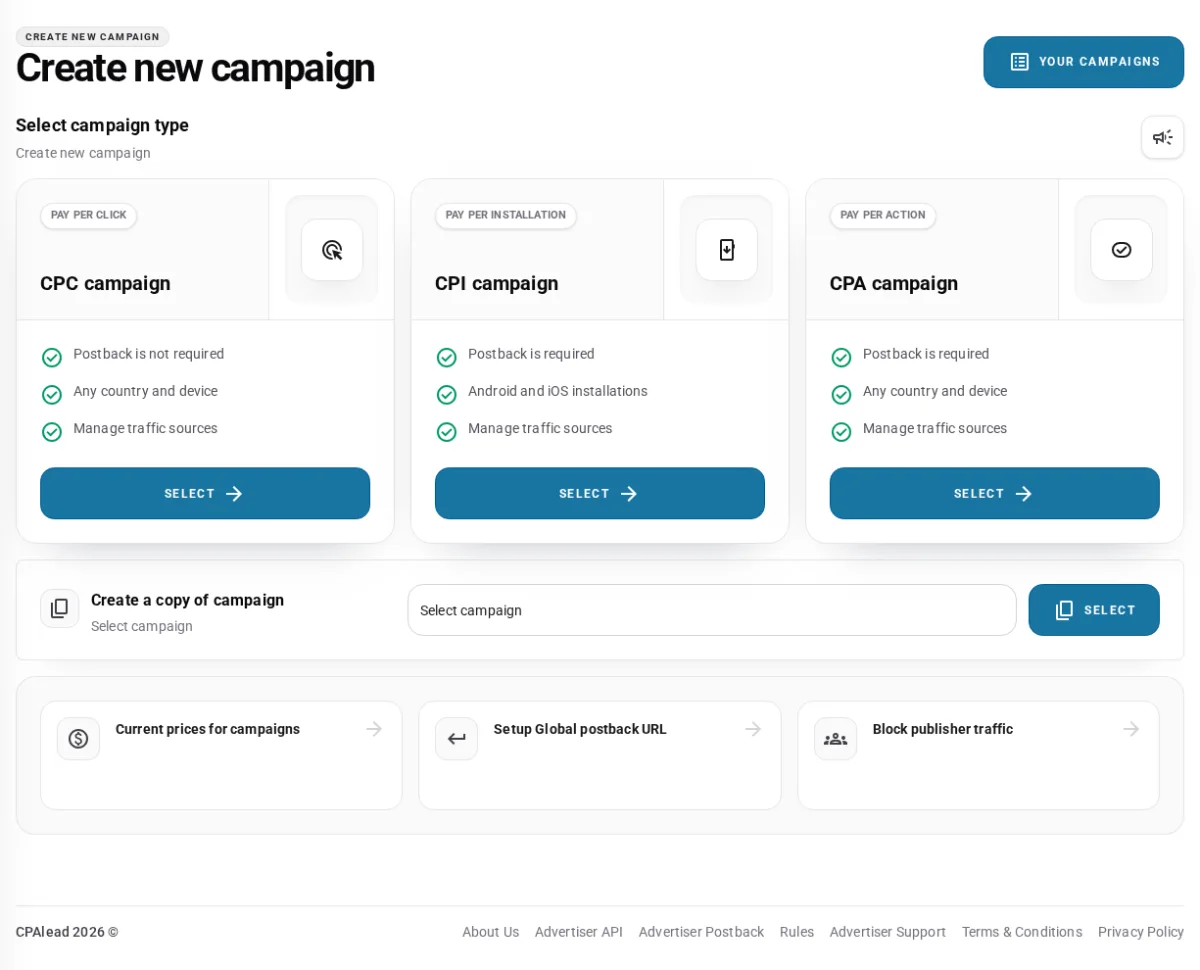1200x970 pixels.
Task: Select the CPI campaign type
Action: 600,493
